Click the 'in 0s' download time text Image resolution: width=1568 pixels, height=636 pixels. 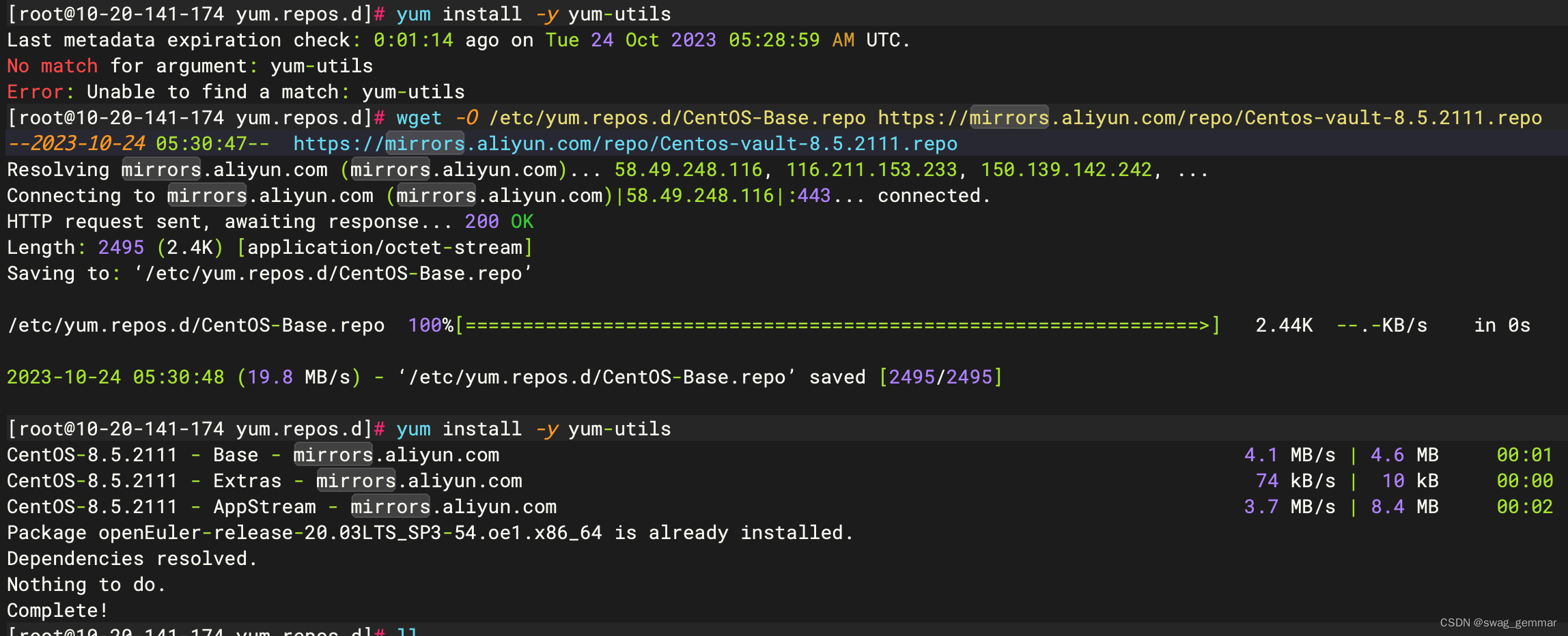coord(1502,325)
